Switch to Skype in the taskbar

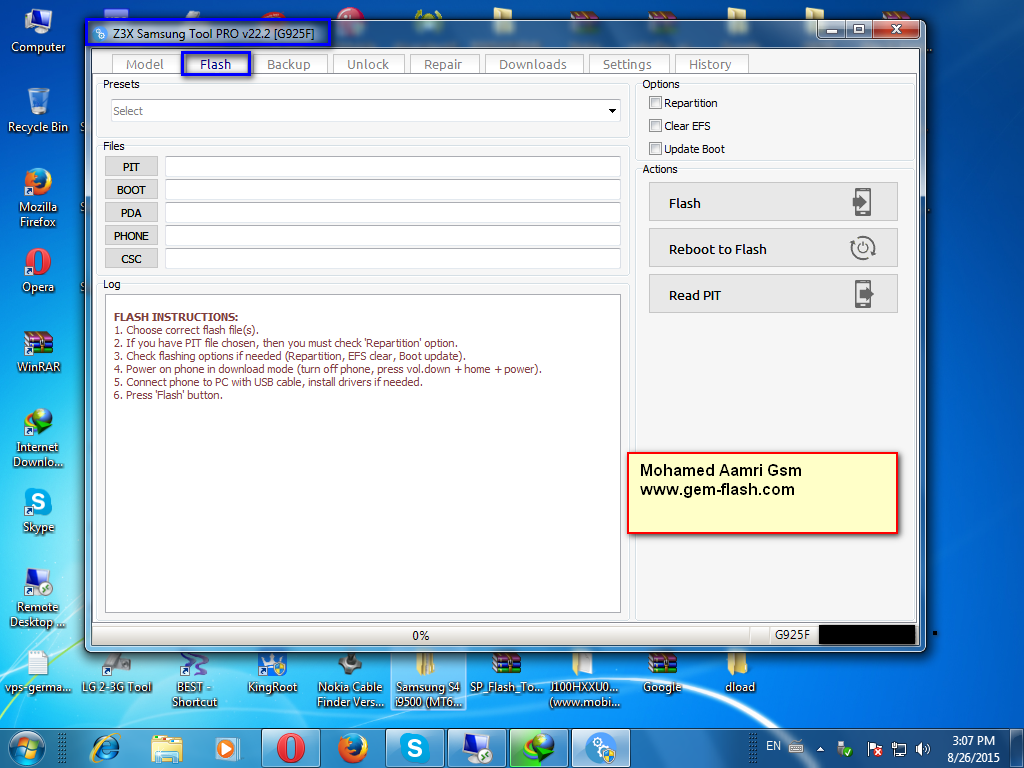tap(415, 748)
